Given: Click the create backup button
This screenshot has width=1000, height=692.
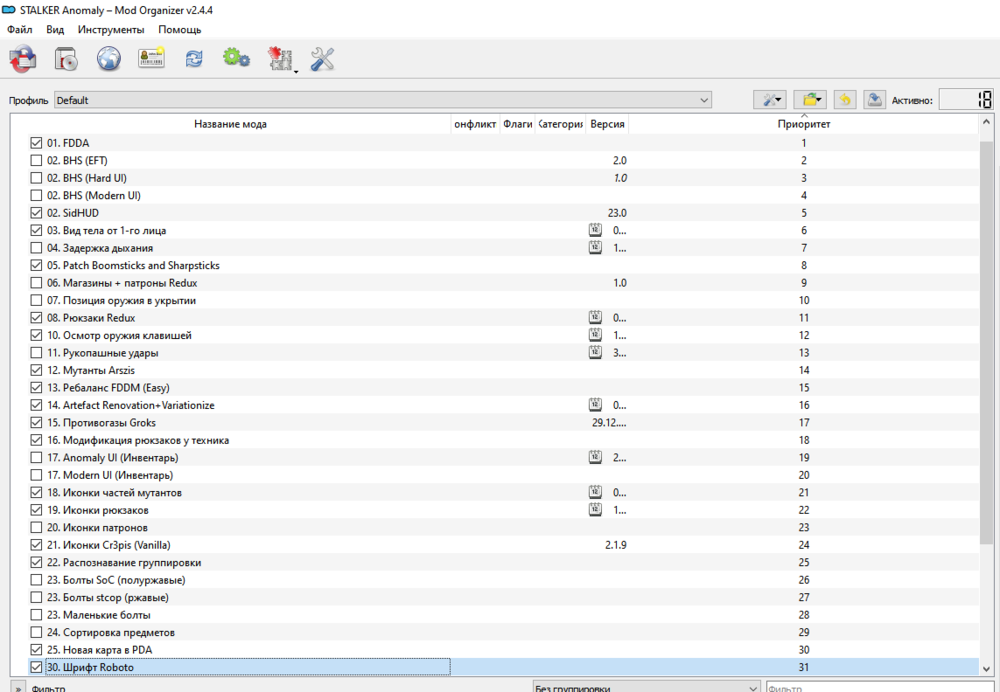Looking at the screenshot, I should click(874, 100).
